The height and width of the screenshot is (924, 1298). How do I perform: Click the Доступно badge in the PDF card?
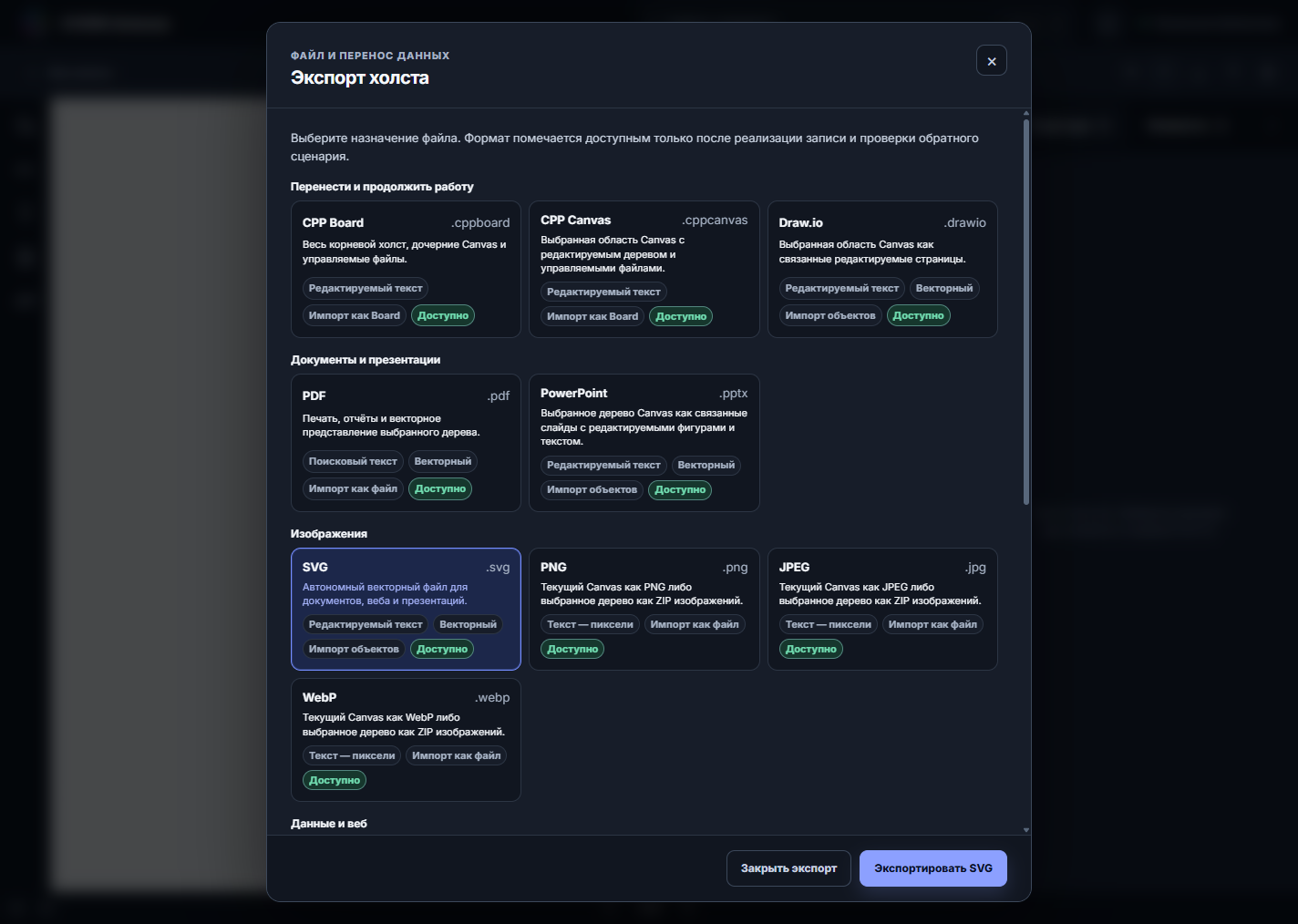[x=440, y=488]
